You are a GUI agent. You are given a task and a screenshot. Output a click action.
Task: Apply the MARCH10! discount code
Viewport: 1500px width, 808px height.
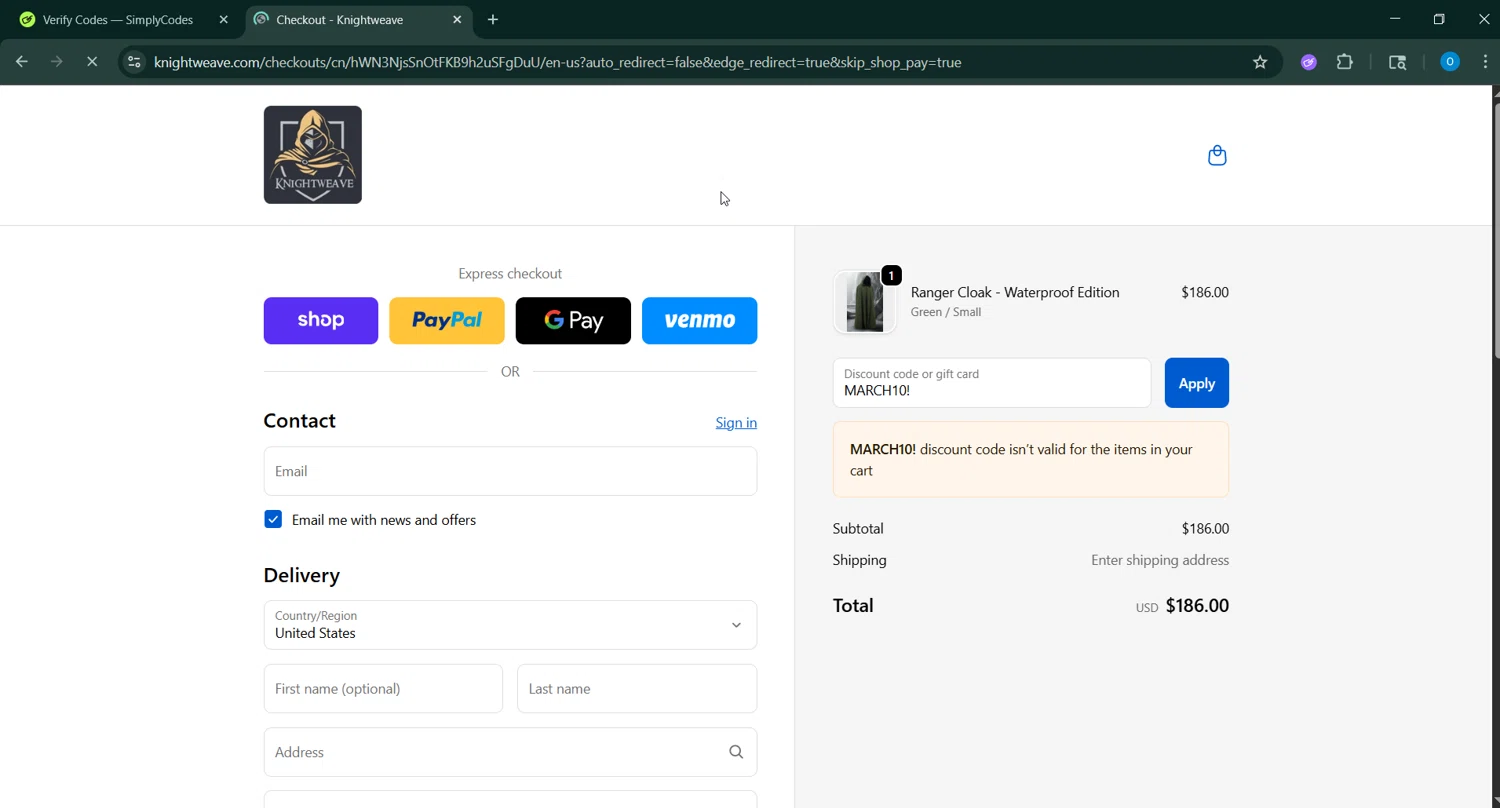click(x=1196, y=383)
